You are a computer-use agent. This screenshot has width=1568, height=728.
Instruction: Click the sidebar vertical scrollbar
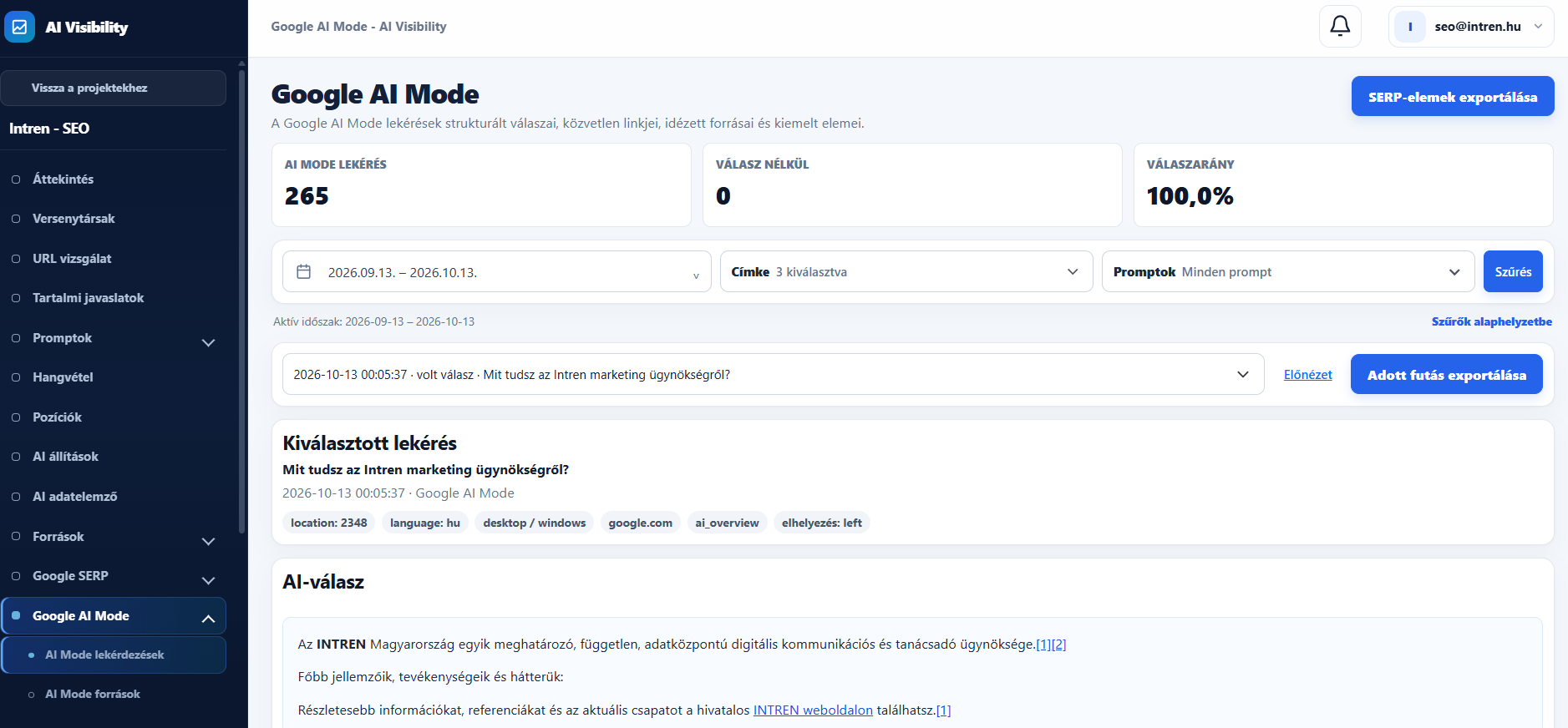(x=241, y=301)
